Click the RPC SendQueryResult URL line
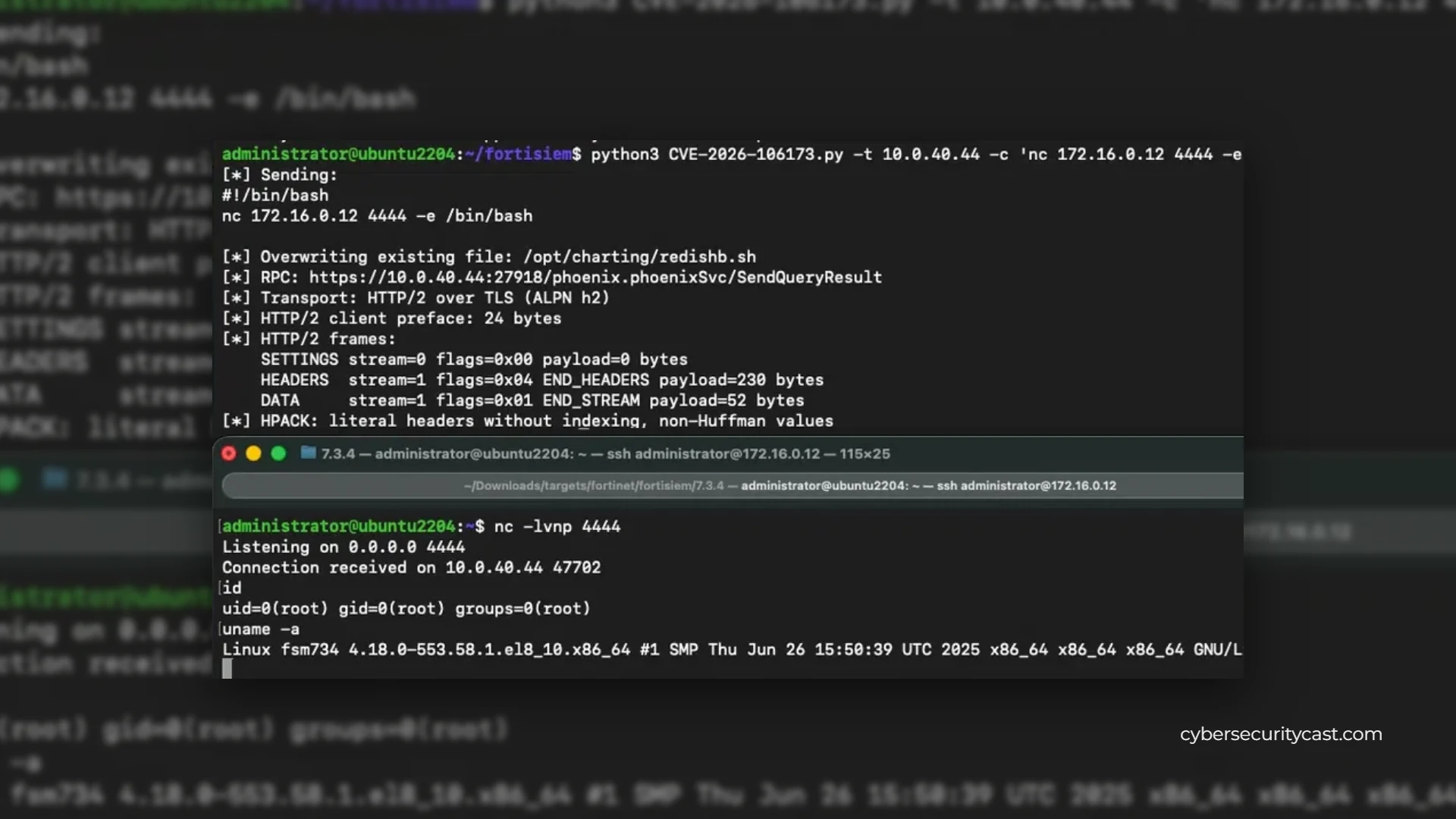The height and width of the screenshot is (819, 1456). [551, 277]
